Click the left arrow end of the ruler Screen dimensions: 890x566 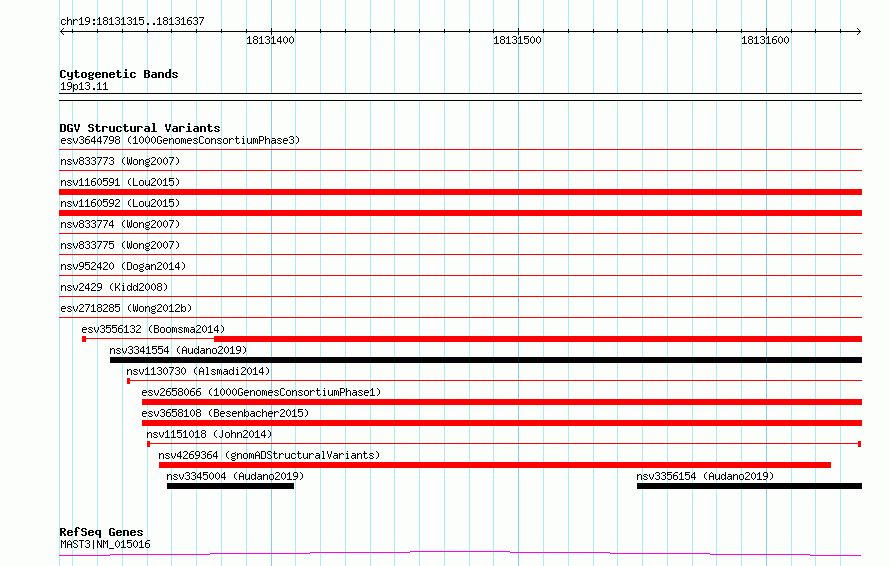pos(62,31)
